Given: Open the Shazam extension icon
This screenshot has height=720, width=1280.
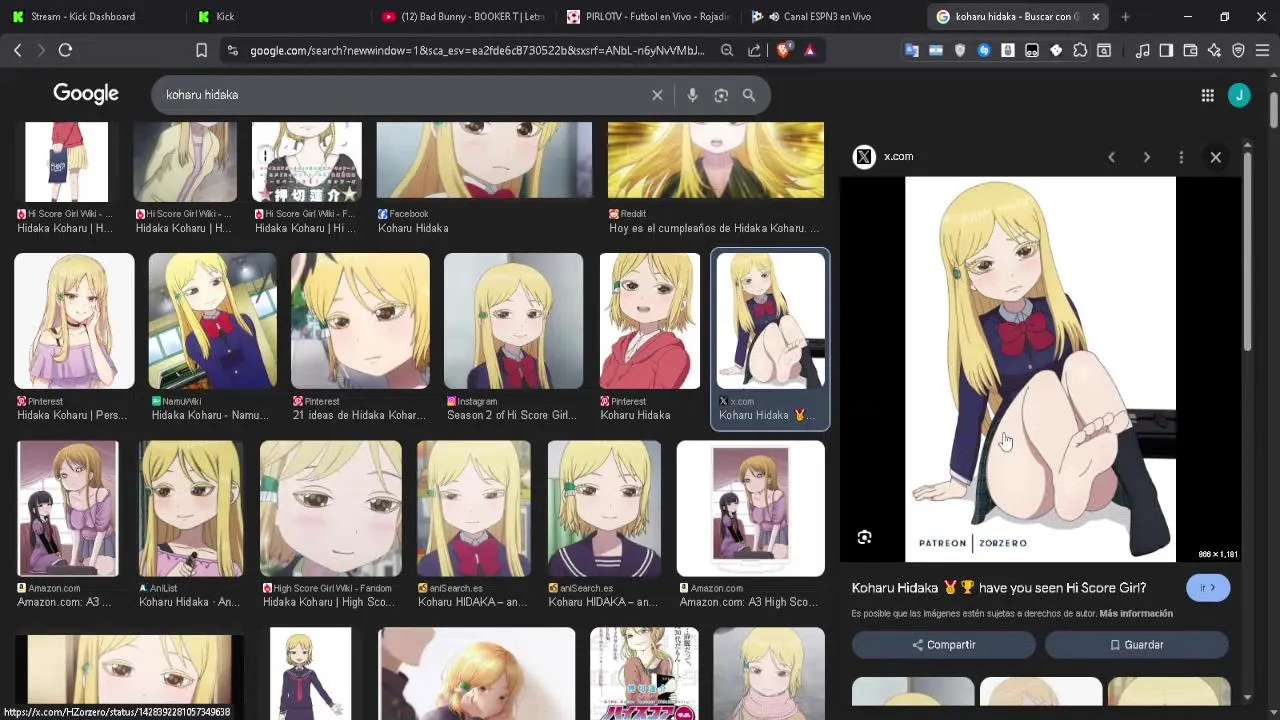Looking at the screenshot, I should [x=984, y=50].
